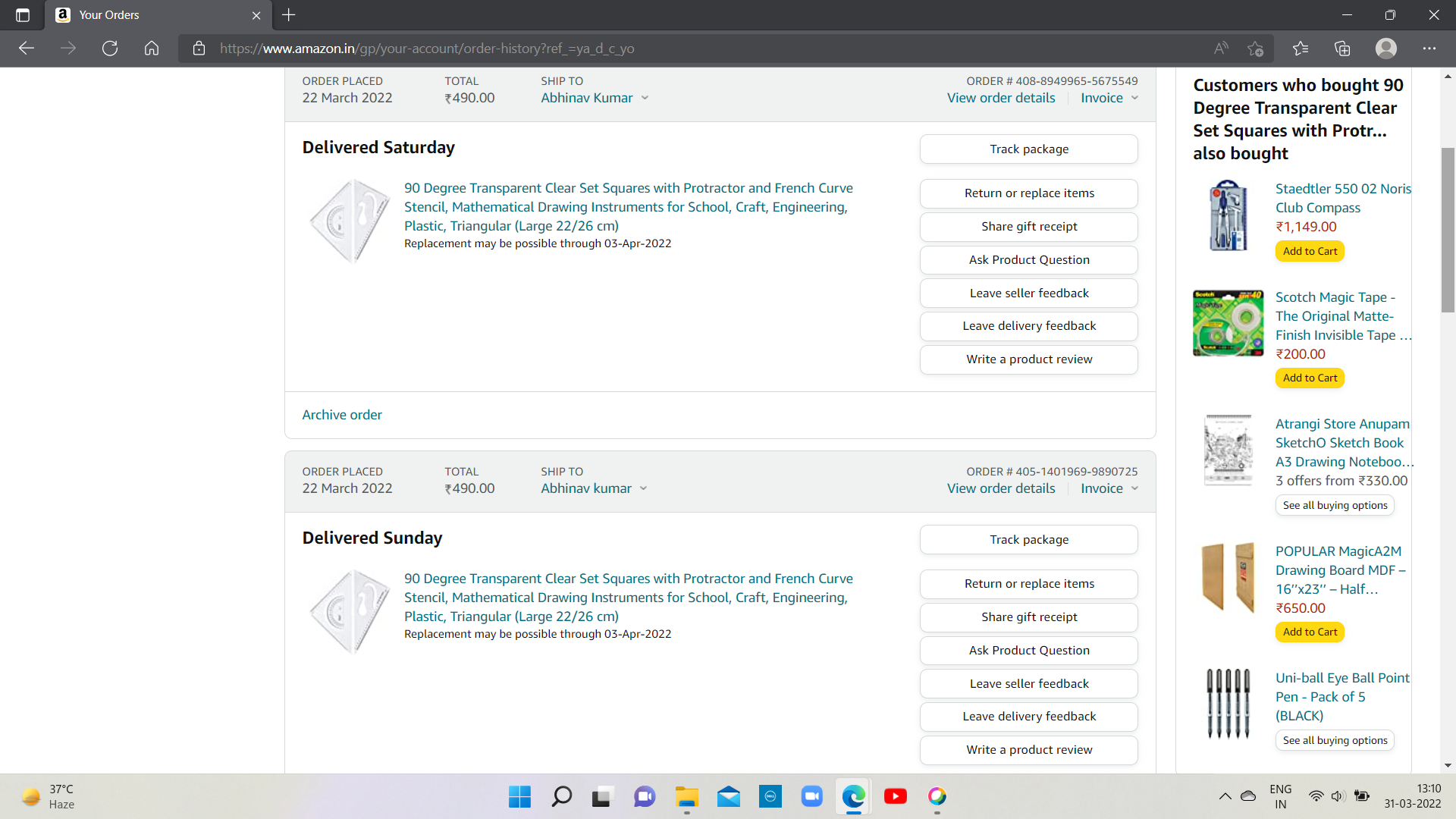Click Archive order link
Screen dimensions: 1456x819
[x=342, y=415]
